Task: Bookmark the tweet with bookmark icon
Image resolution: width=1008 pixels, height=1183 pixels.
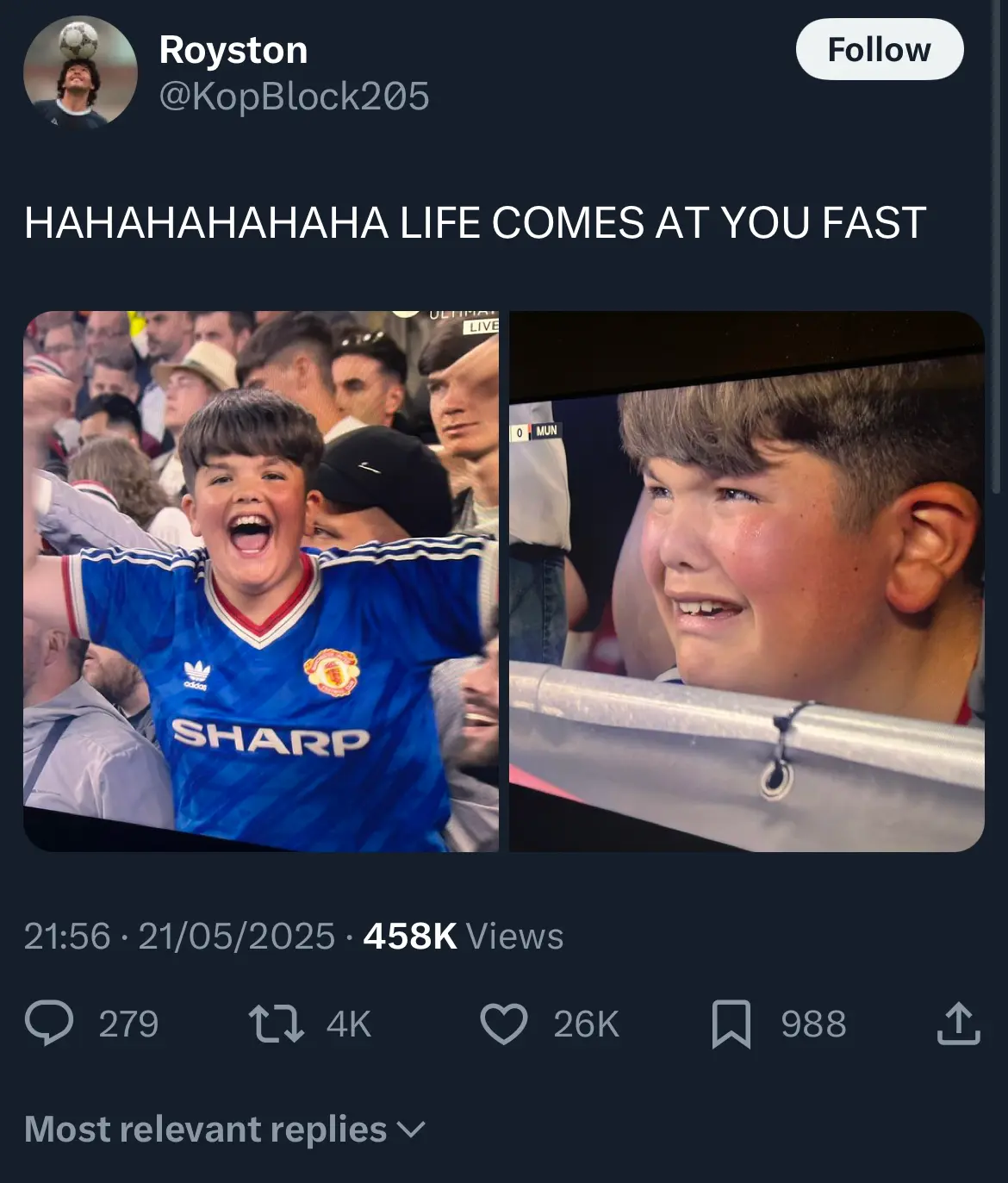Action: [x=731, y=1024]
